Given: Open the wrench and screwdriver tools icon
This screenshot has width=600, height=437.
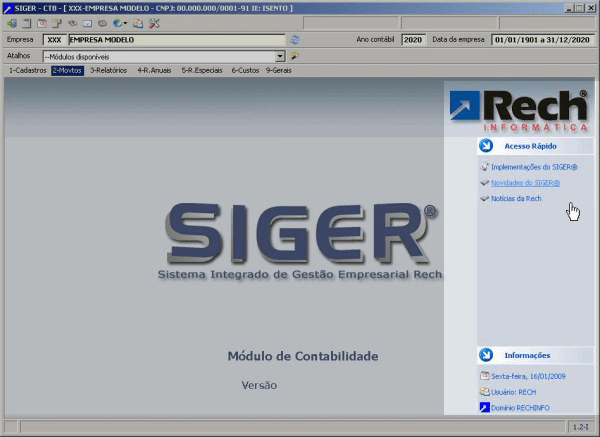Looking at the screenshot, I should click(x=154, y=24).
